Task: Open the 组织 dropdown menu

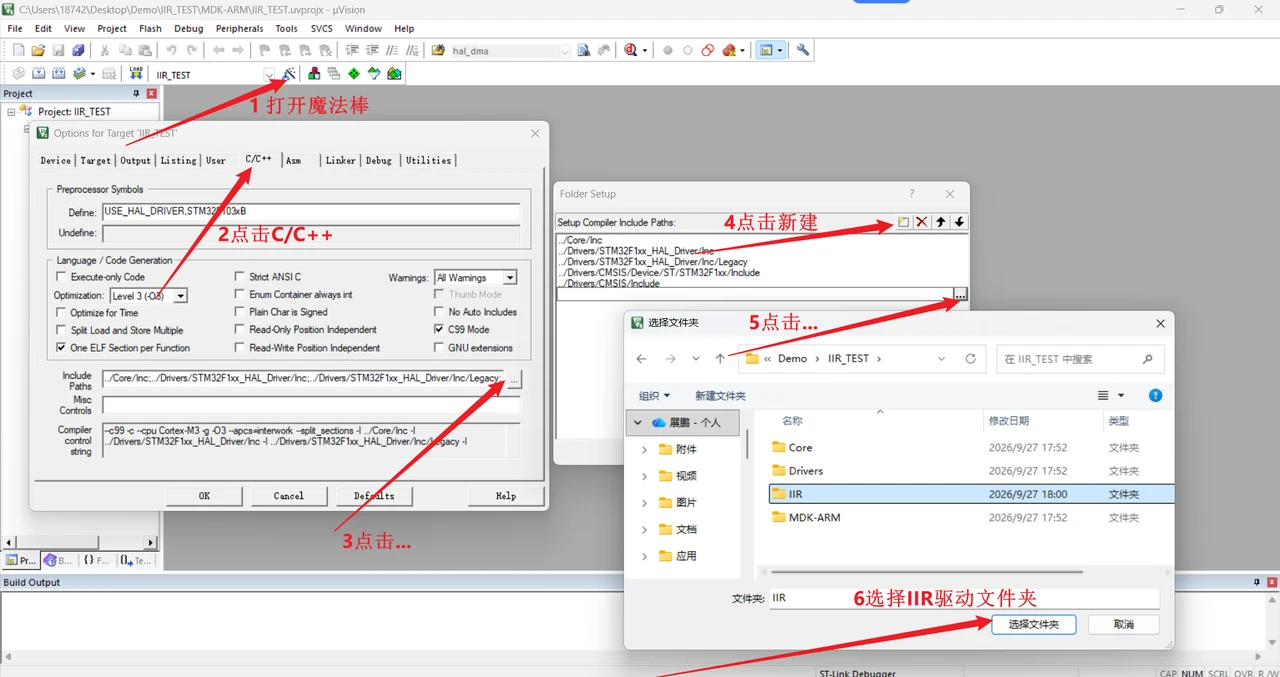Action: point(654,396)
